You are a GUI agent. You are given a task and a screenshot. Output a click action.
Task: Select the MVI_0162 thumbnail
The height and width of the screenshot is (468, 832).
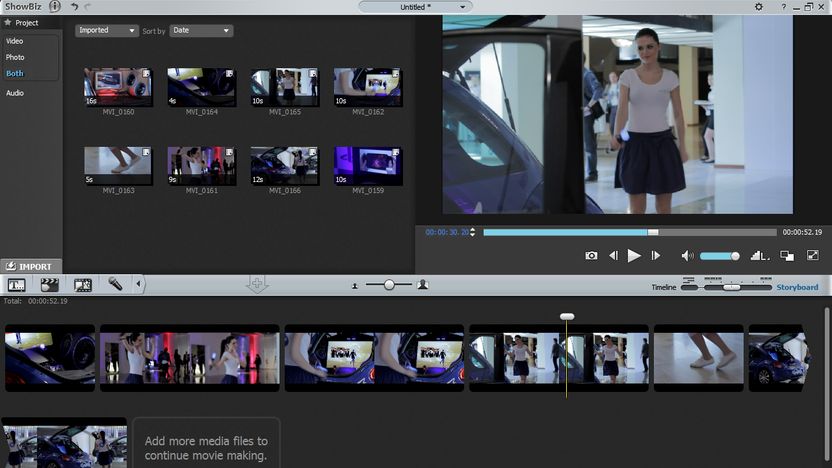(368, 87)
